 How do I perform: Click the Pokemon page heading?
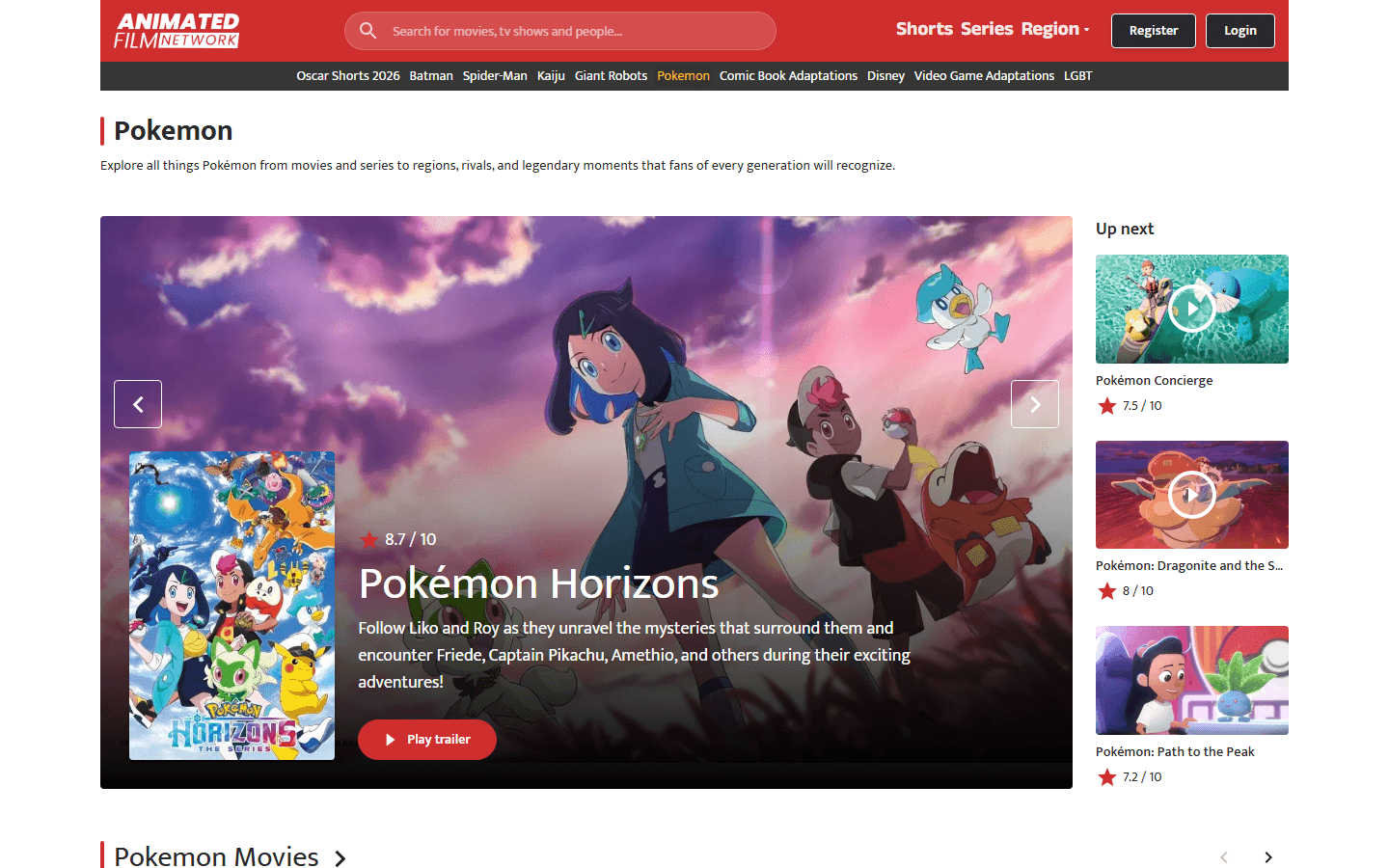174,130
